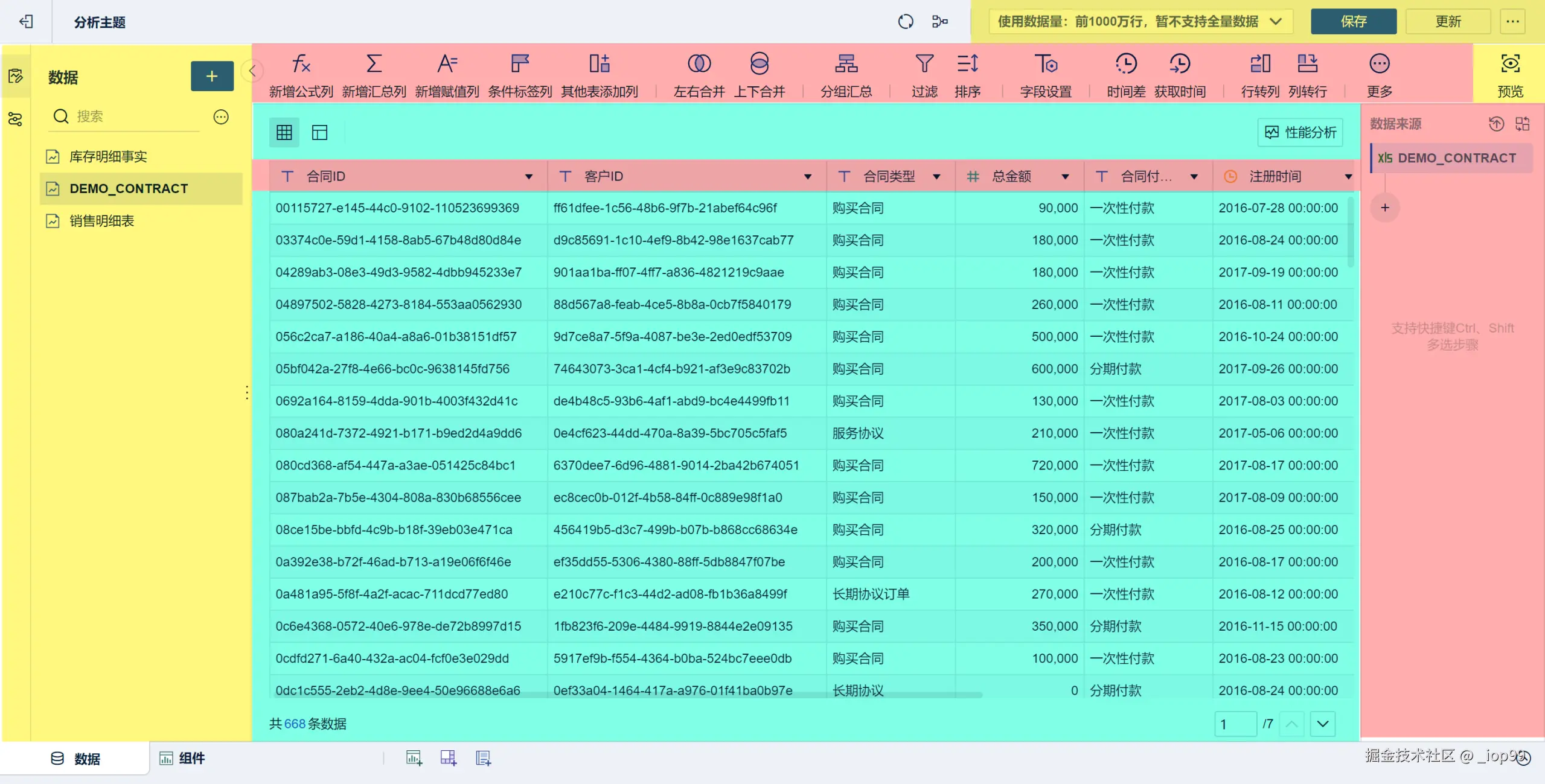Screen dimensions: 1545x784
Task: Click the 过滤 filter icon
Action: click(924, 64)
